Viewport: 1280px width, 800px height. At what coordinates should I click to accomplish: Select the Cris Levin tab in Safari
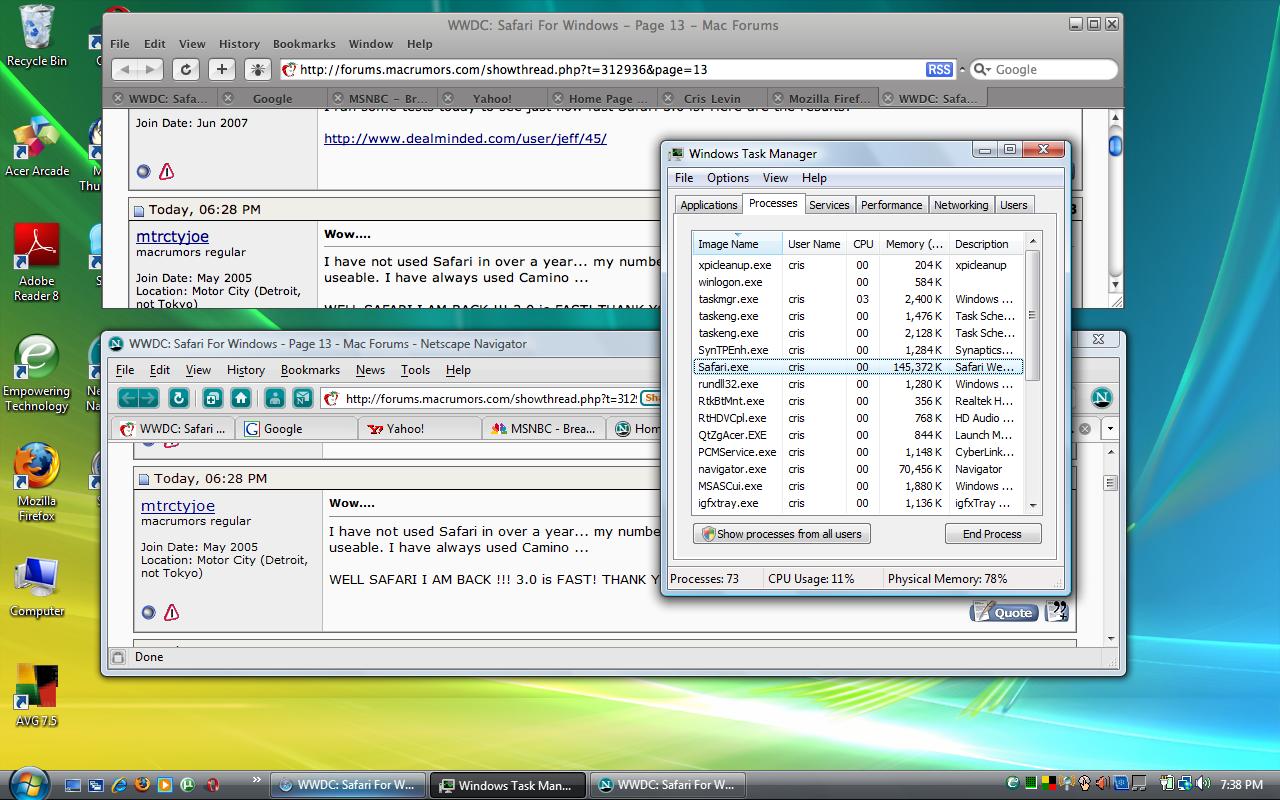[x=713, y=98]
